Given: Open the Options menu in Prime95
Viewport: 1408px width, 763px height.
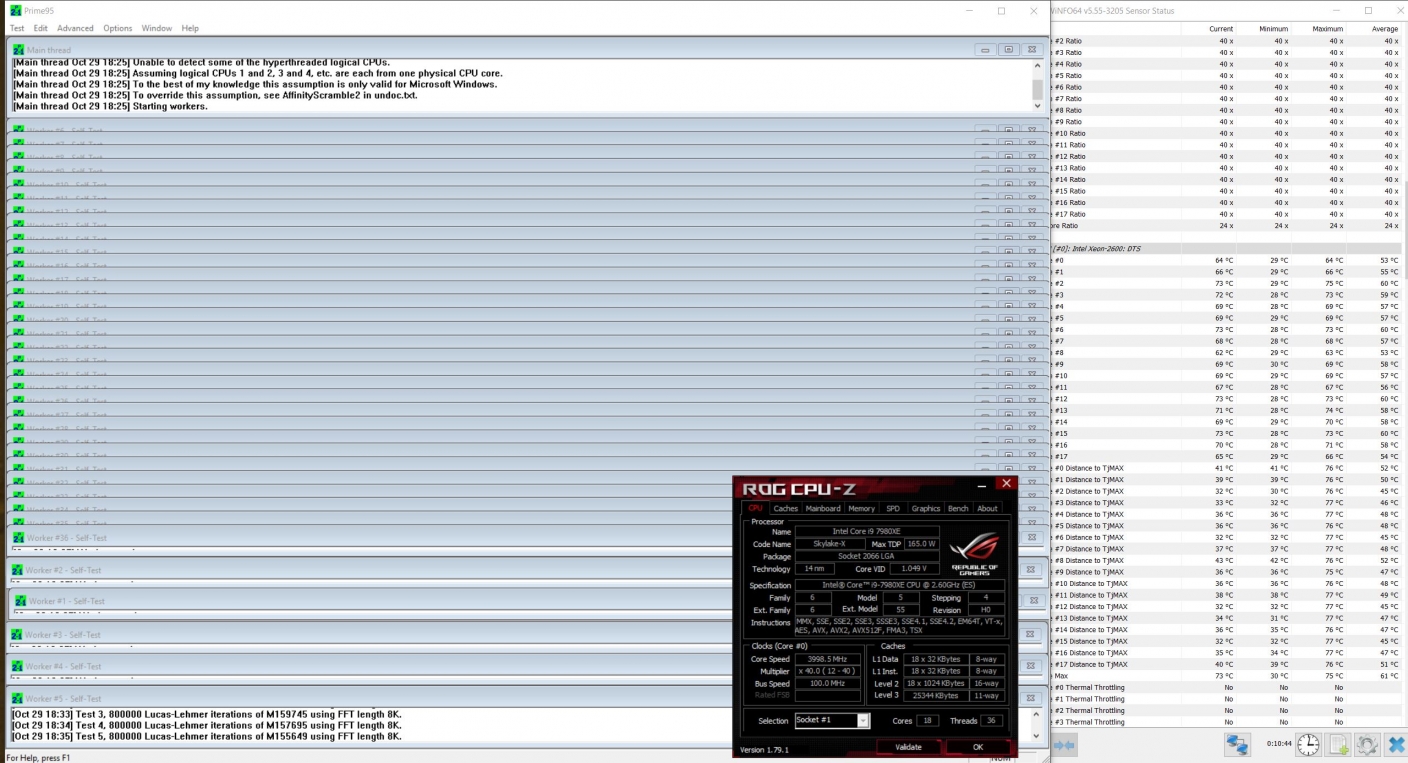Looking at the screenshot, I should (x=118, y=28).
